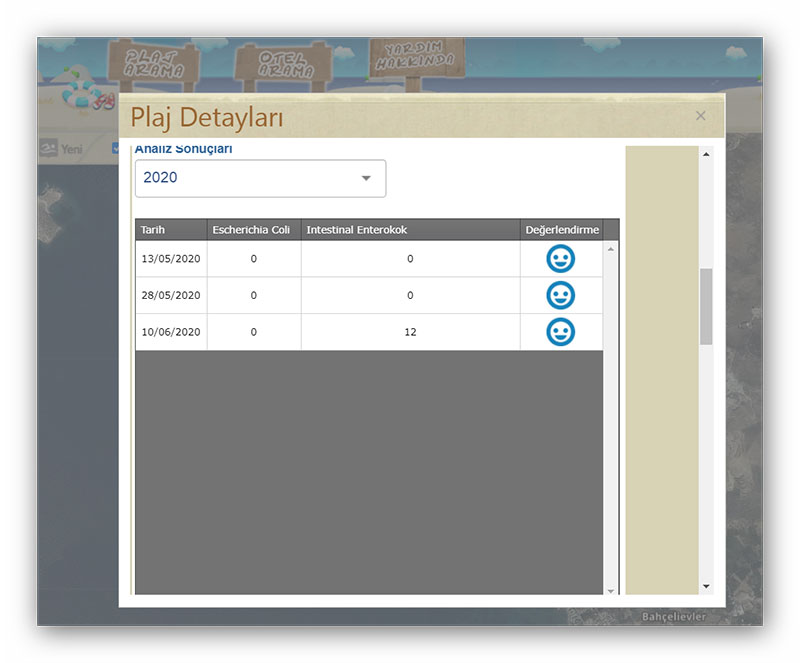
Task: Open the Yardım Hakkında sign
Action: [x=417, y=60]
